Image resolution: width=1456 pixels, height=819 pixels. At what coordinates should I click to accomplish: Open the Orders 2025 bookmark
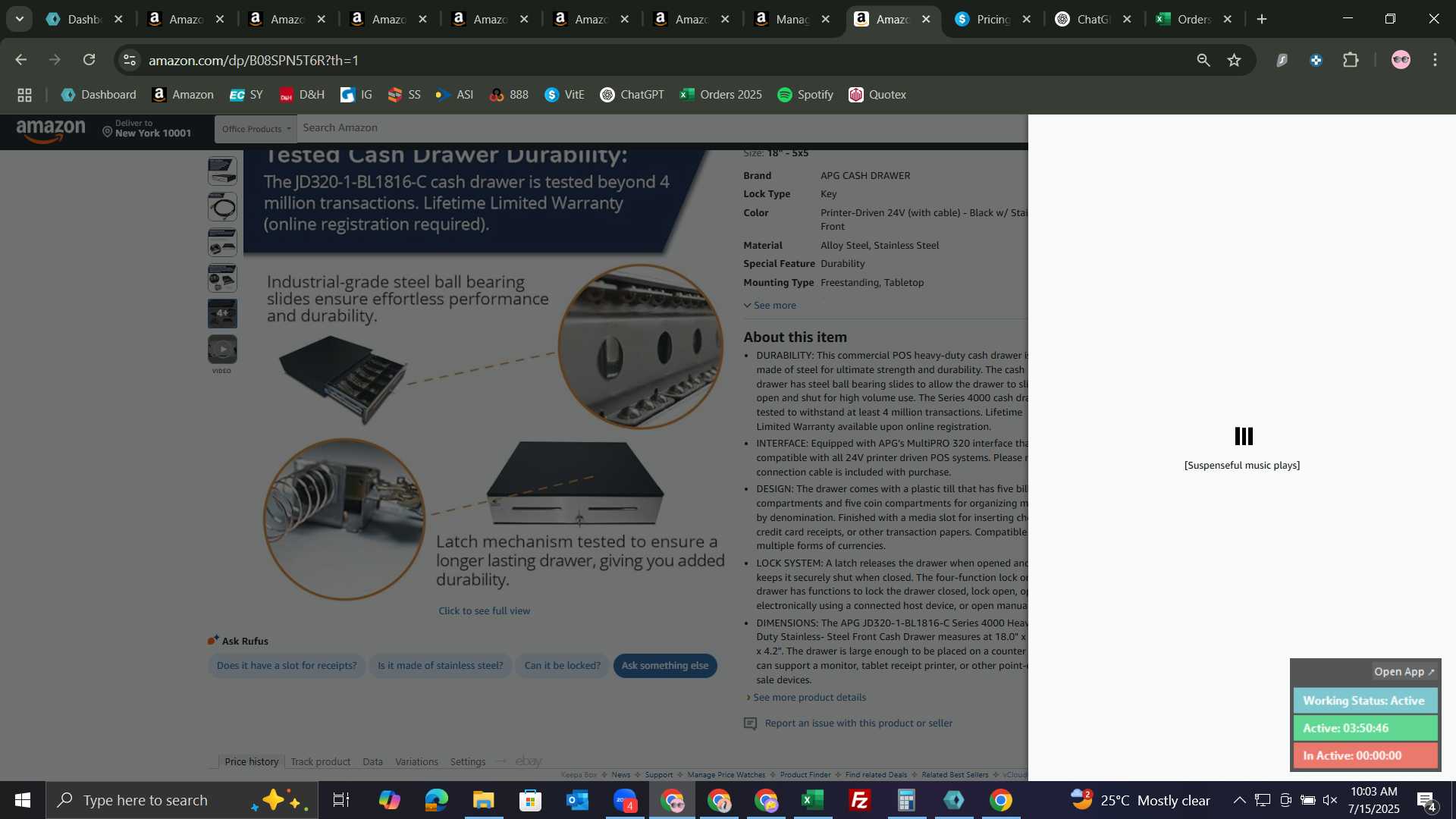[x=721, y=95]
